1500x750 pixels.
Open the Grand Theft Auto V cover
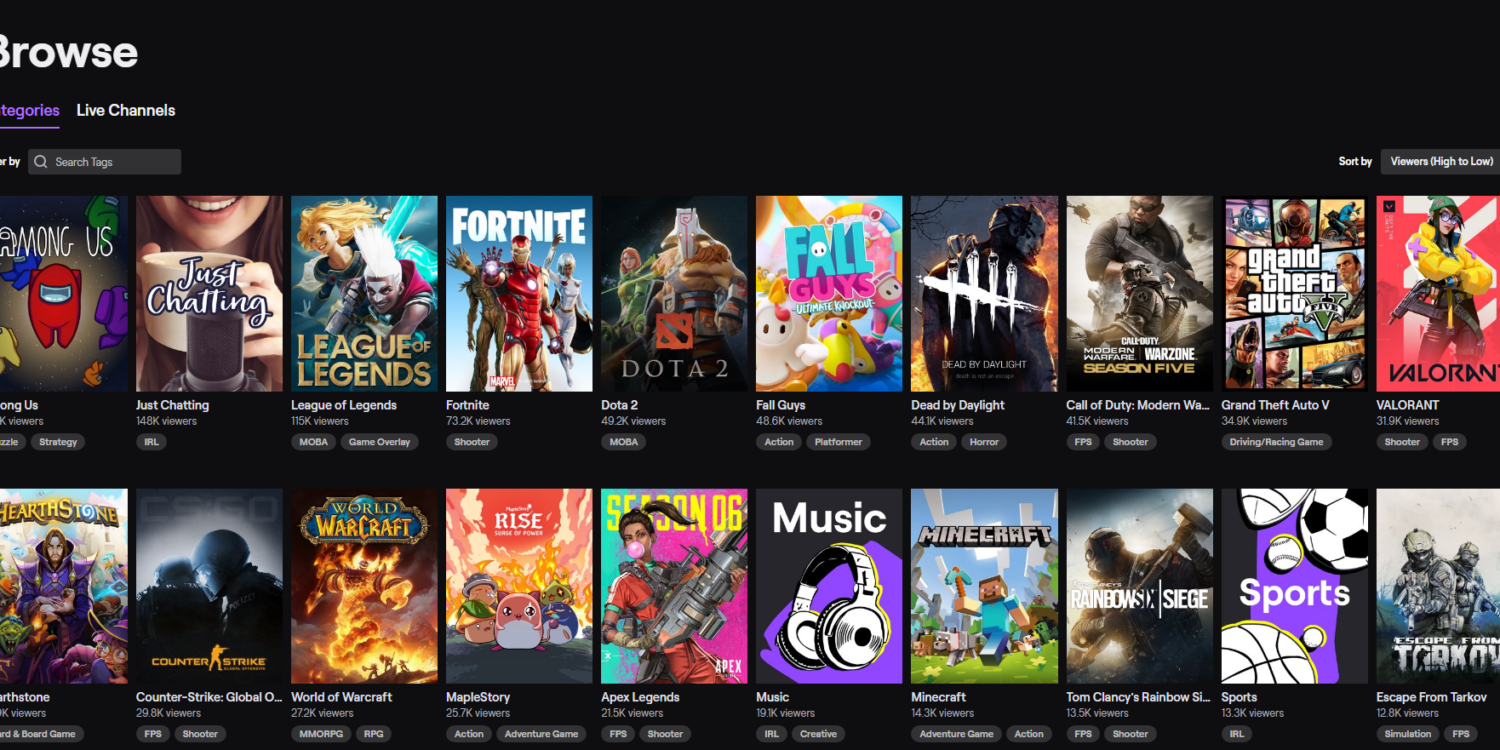click(1294, 293)
